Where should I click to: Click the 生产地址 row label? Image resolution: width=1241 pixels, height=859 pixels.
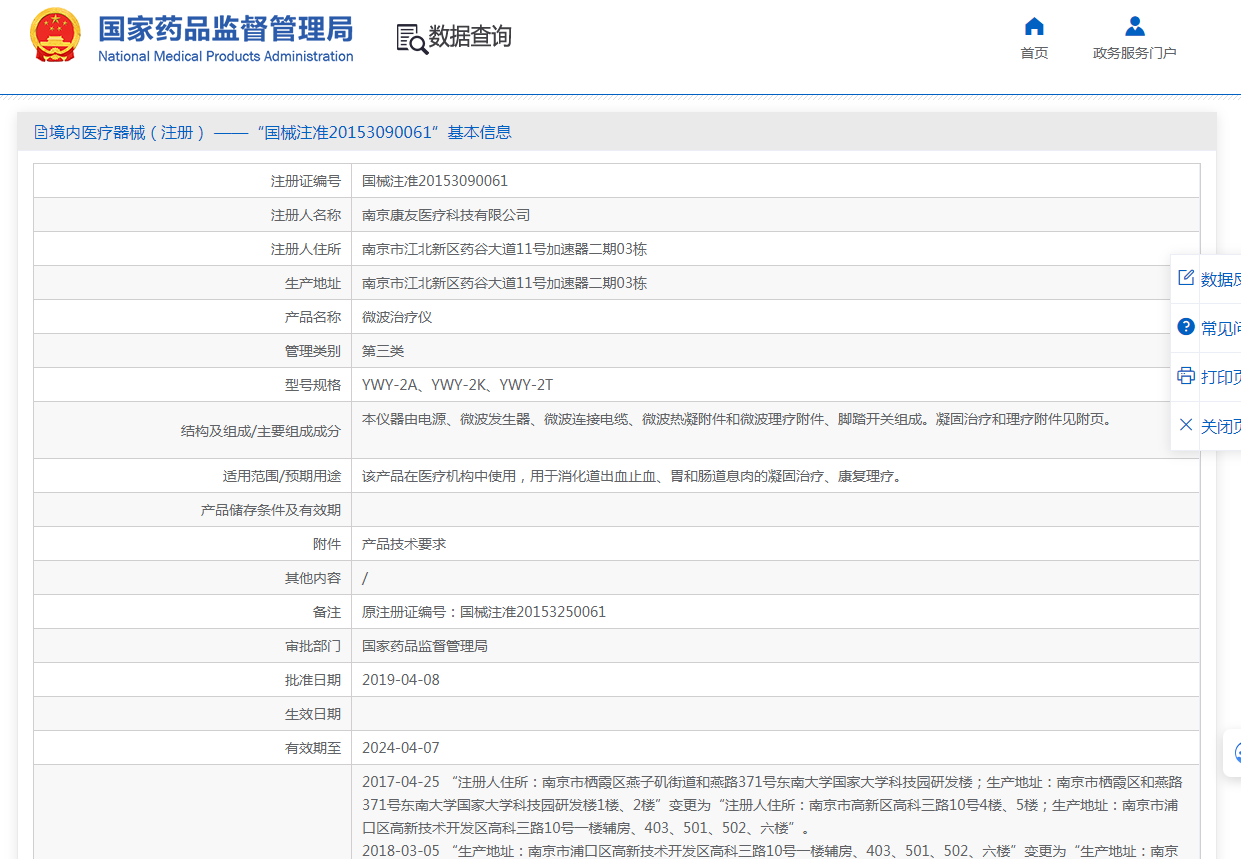[x=313, y=283]
